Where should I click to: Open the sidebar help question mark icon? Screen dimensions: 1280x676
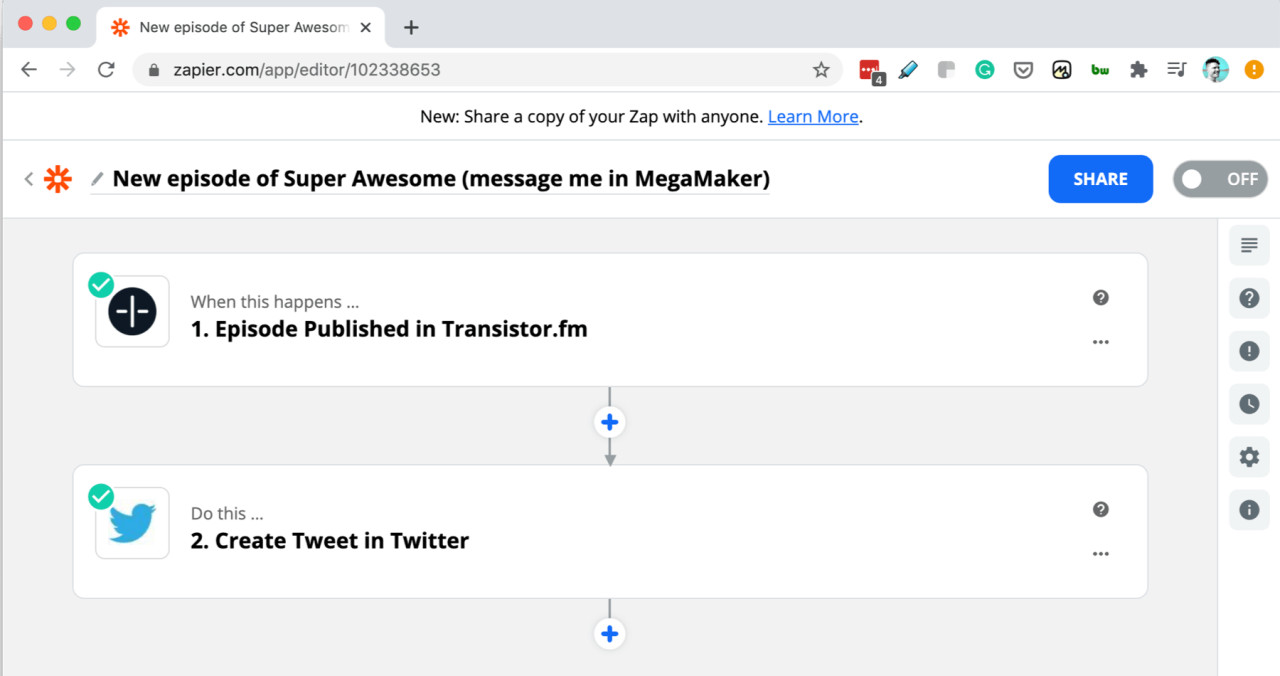point(1248,298)
